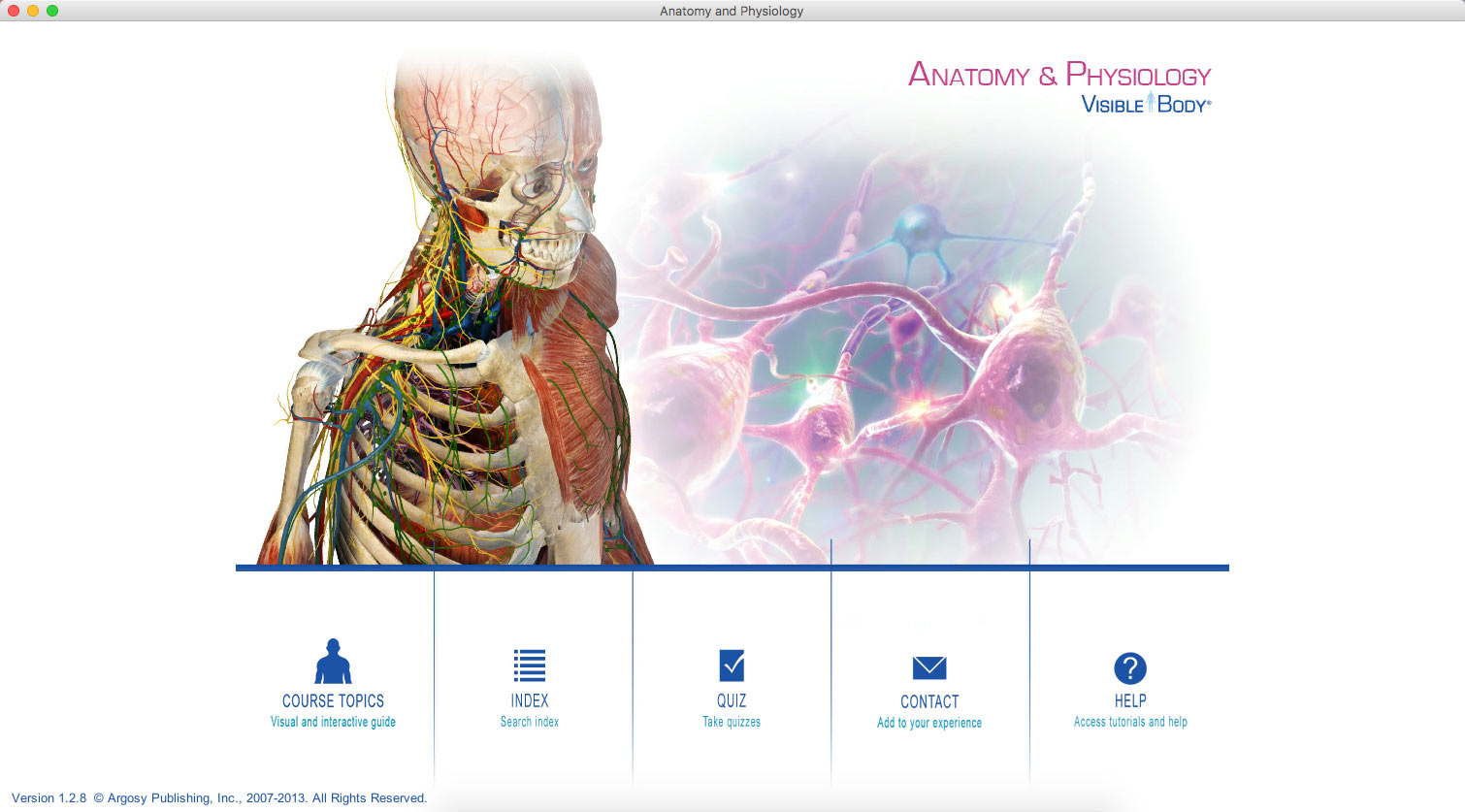Click 'Visual and interactive guide' subtitle
This screenshot has width=1465, height=812.
333,722
